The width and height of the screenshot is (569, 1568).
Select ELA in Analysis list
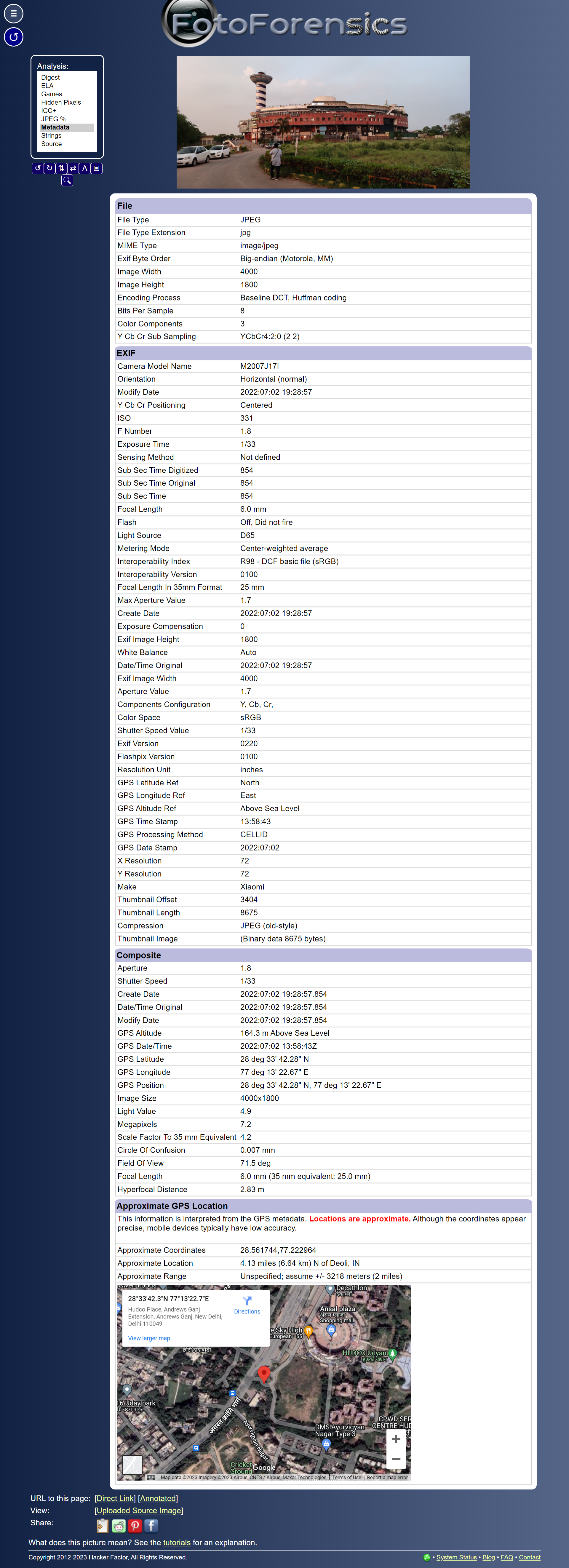pyautogui.click(x=47, y=86)
